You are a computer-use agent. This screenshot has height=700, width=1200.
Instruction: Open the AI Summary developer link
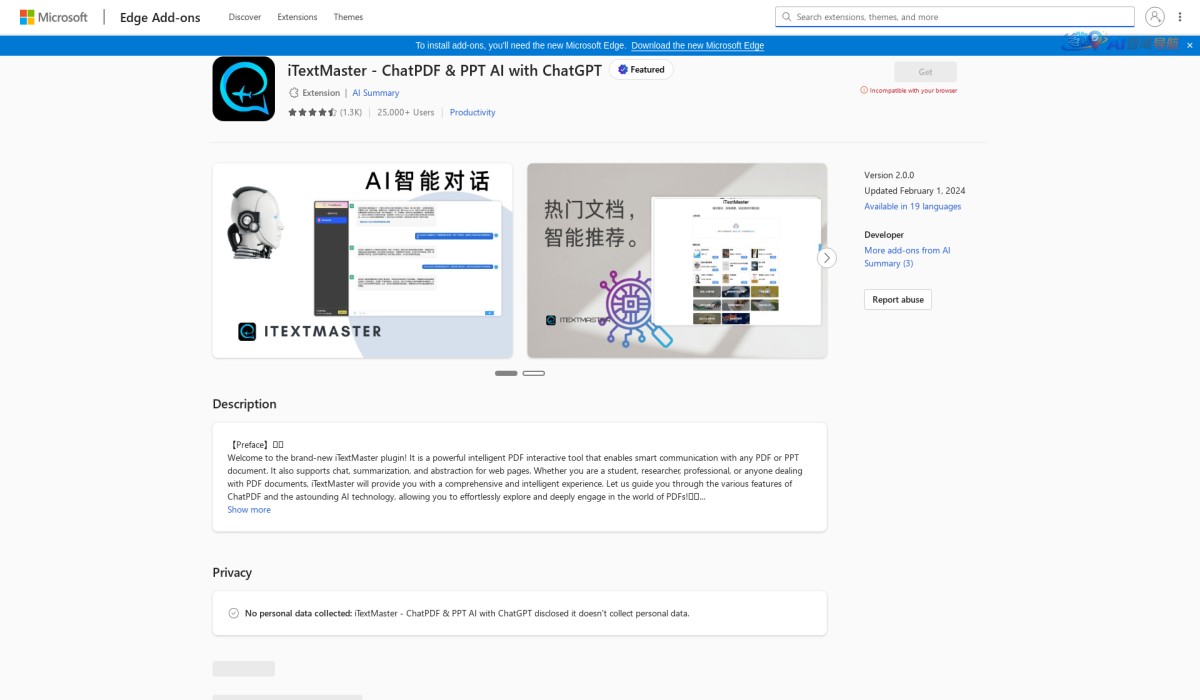tap(376, 92)
